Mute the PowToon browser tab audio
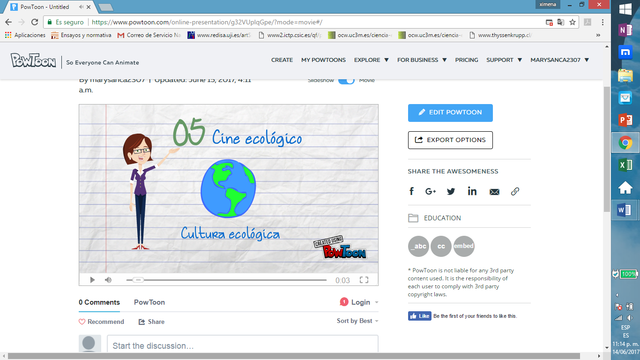Image resolution: width=640 pixels, height=360 pixels. click(x=81, y=7)
